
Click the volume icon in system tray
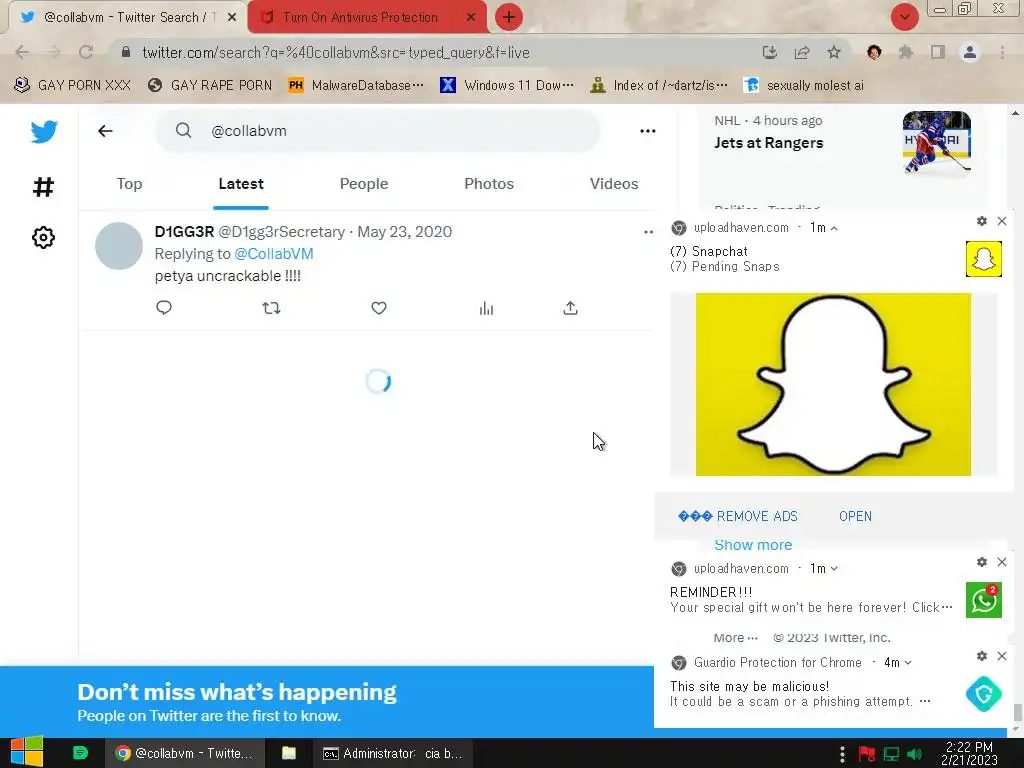(914, 754)
